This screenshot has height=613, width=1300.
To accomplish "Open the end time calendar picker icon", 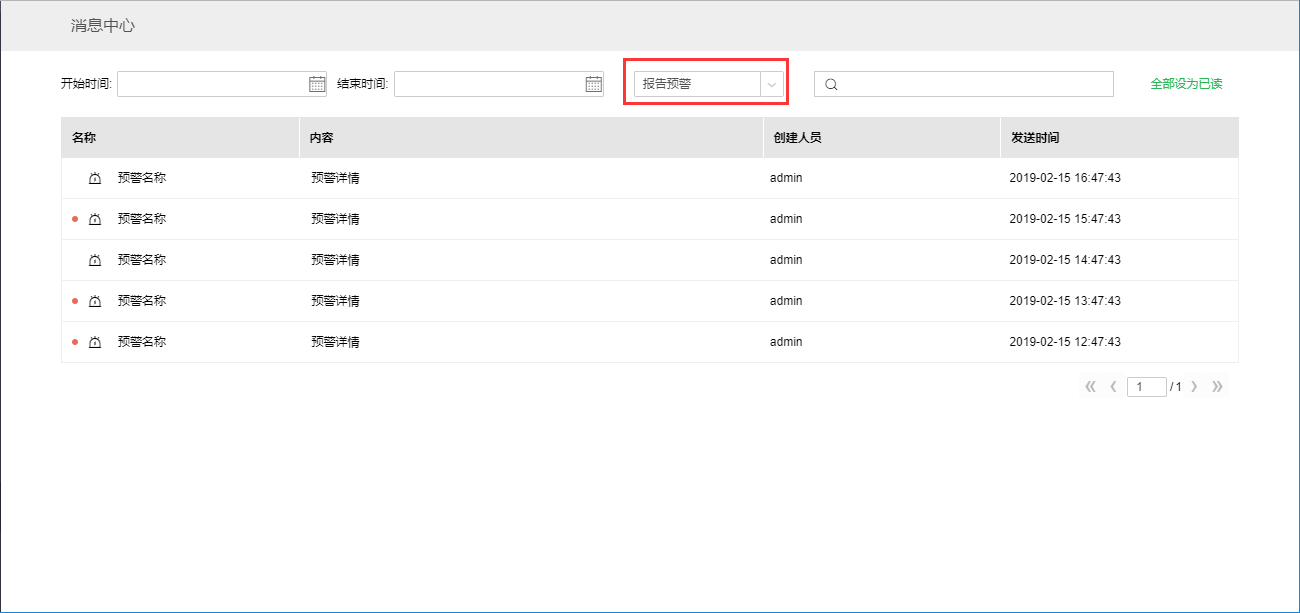I will pos(594,84).
